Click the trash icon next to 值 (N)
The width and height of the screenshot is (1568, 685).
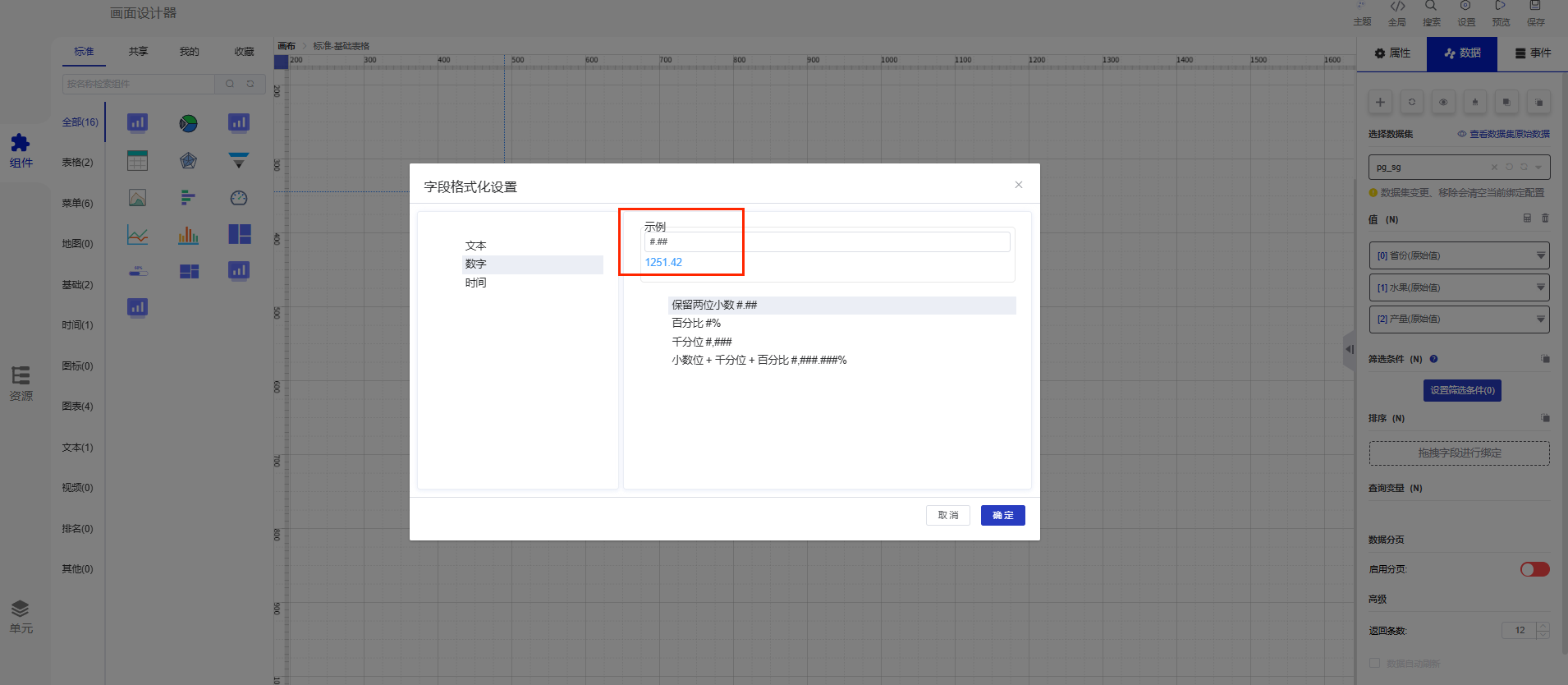(x=1545, y=218)
